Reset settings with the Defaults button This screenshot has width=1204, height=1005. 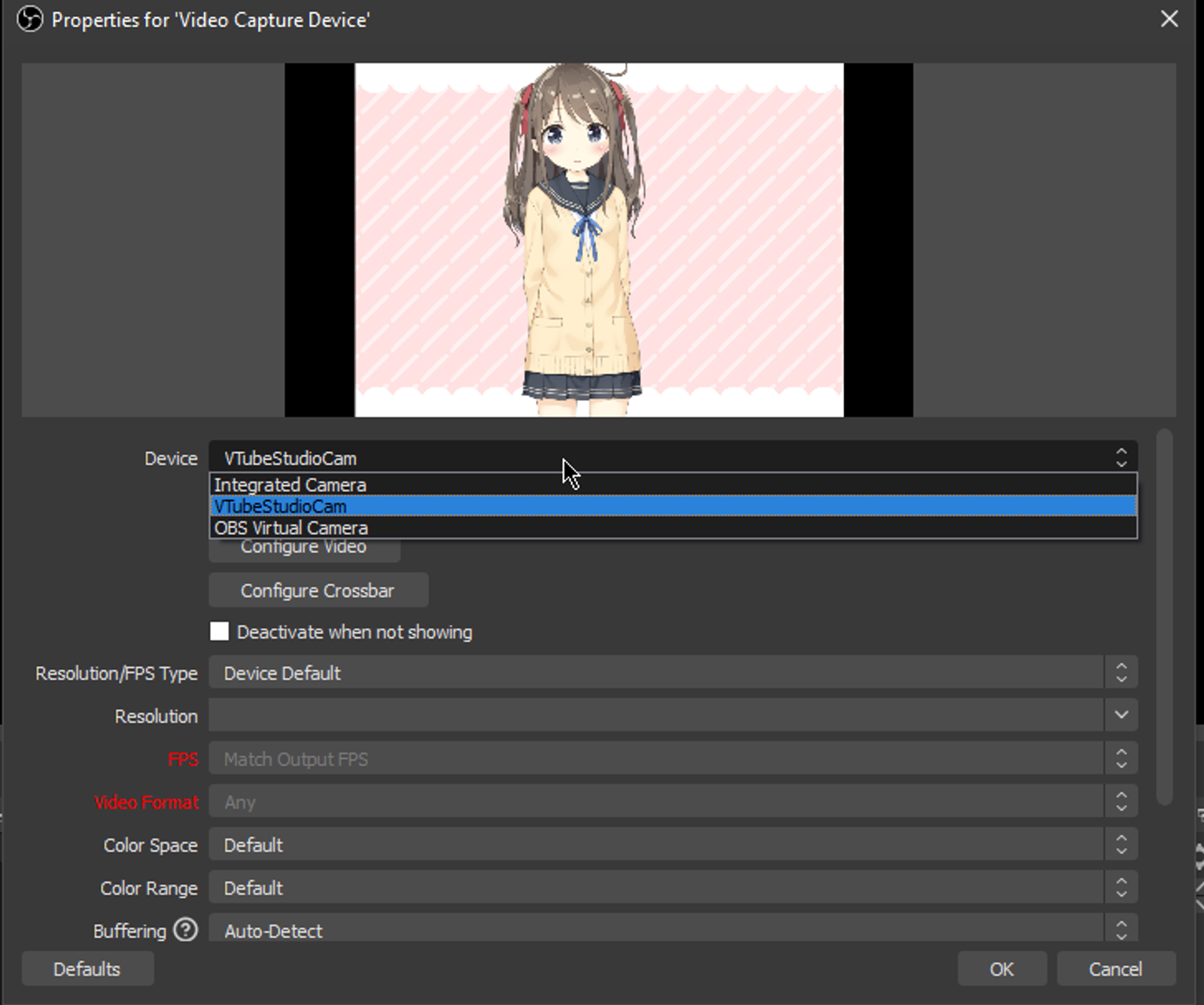coord(87,969)
